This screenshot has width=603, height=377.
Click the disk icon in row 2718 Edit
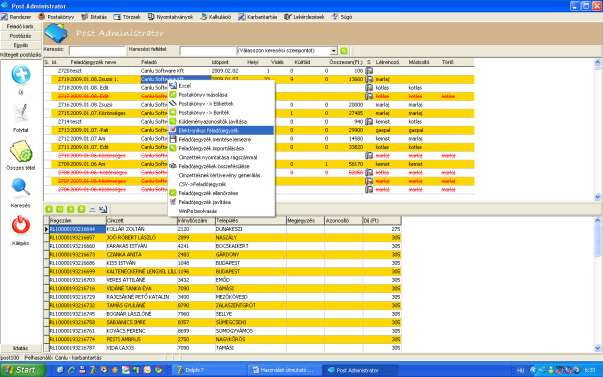(369, 88)
